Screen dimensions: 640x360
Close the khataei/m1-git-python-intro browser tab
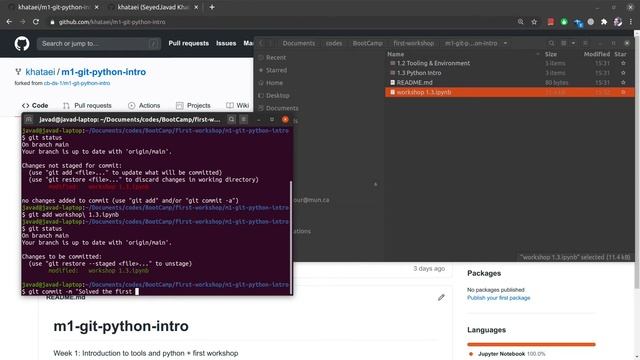96,7
